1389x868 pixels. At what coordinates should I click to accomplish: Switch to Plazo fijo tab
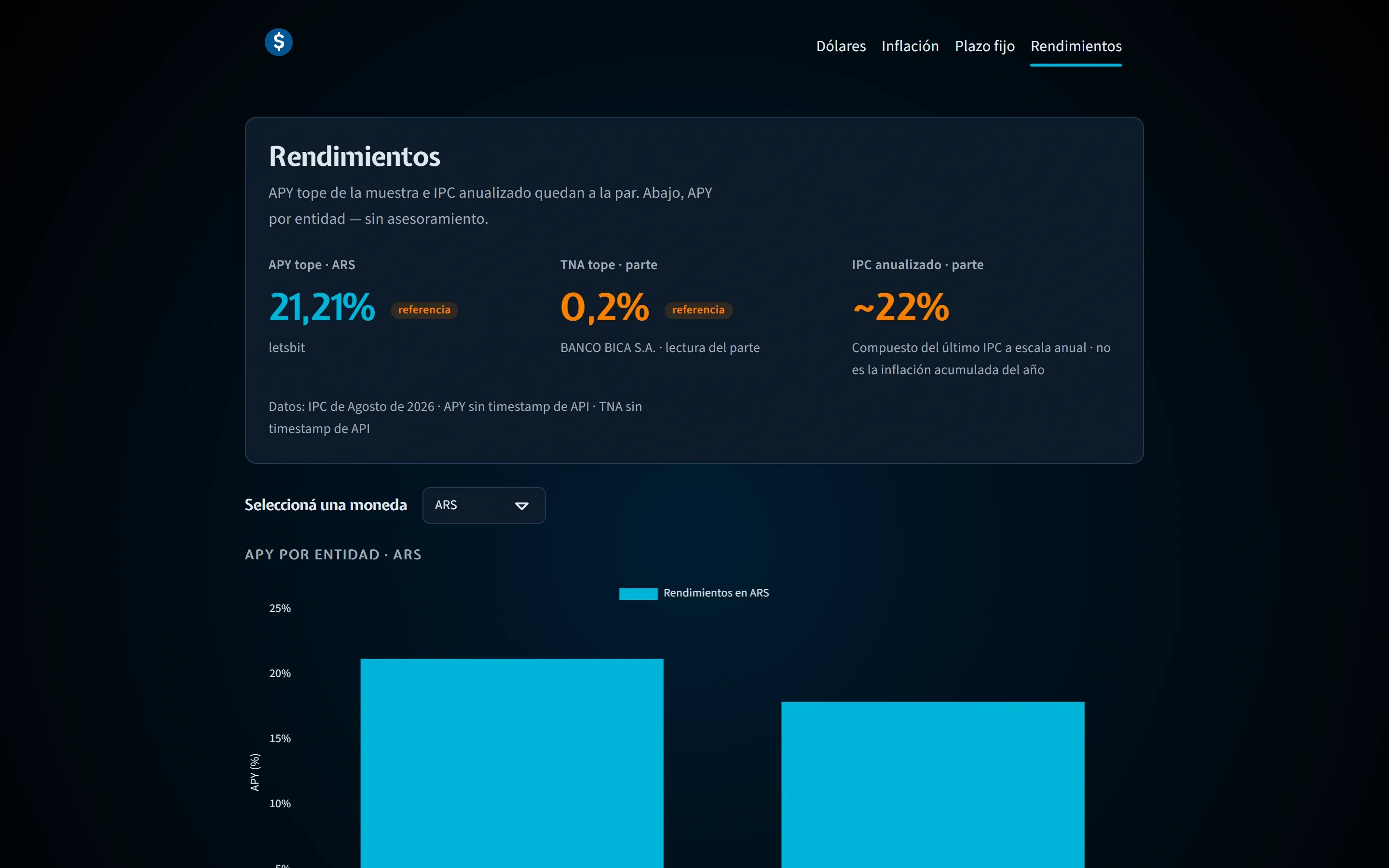[984, 46]
